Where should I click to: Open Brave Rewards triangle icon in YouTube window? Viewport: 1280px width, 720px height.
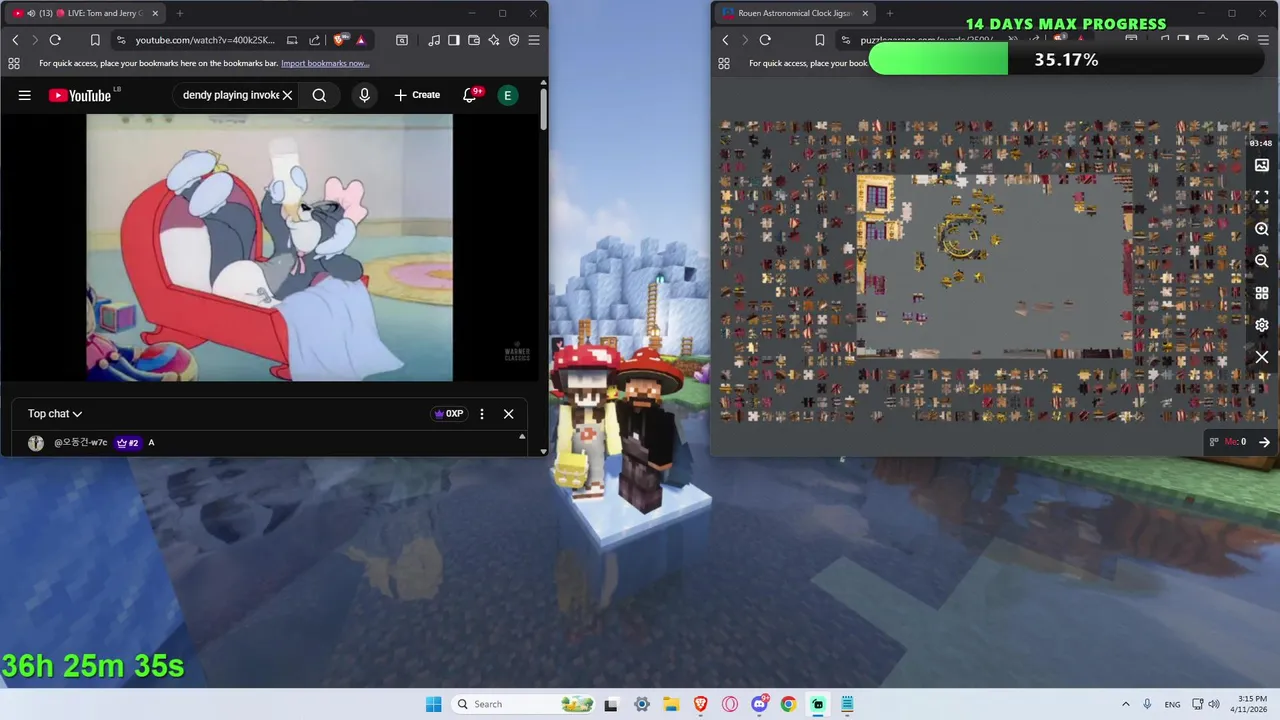pos(360,40)
